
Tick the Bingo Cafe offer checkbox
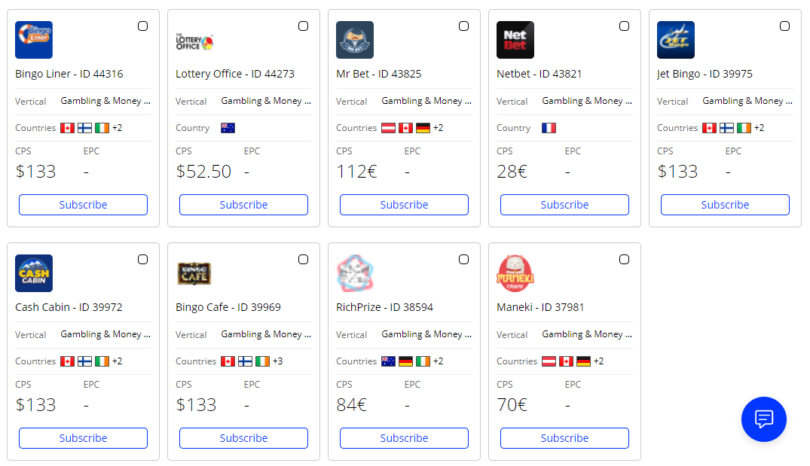(x=303, y=259)
